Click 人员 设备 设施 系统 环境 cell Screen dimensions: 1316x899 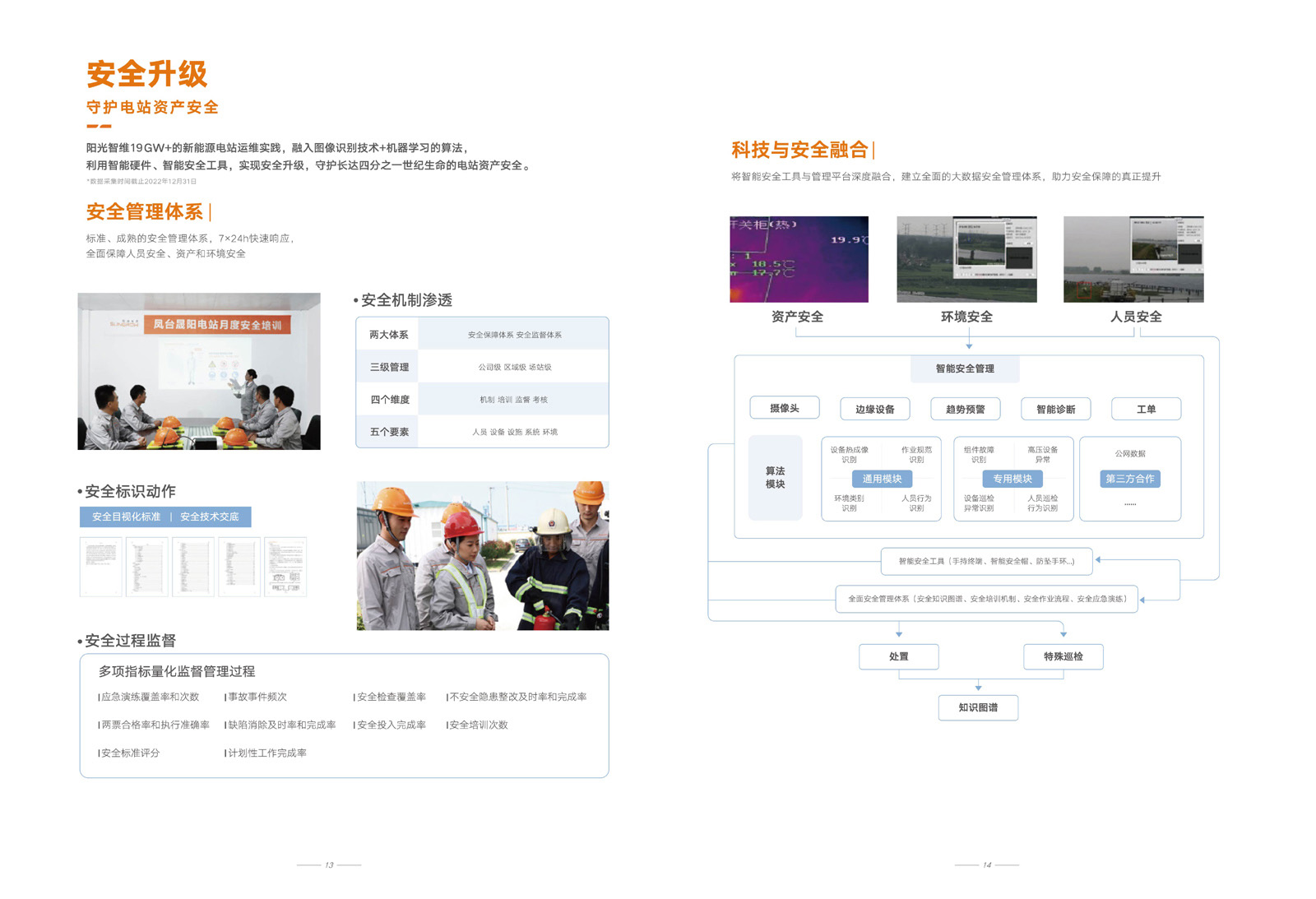[x=514, y=432]
